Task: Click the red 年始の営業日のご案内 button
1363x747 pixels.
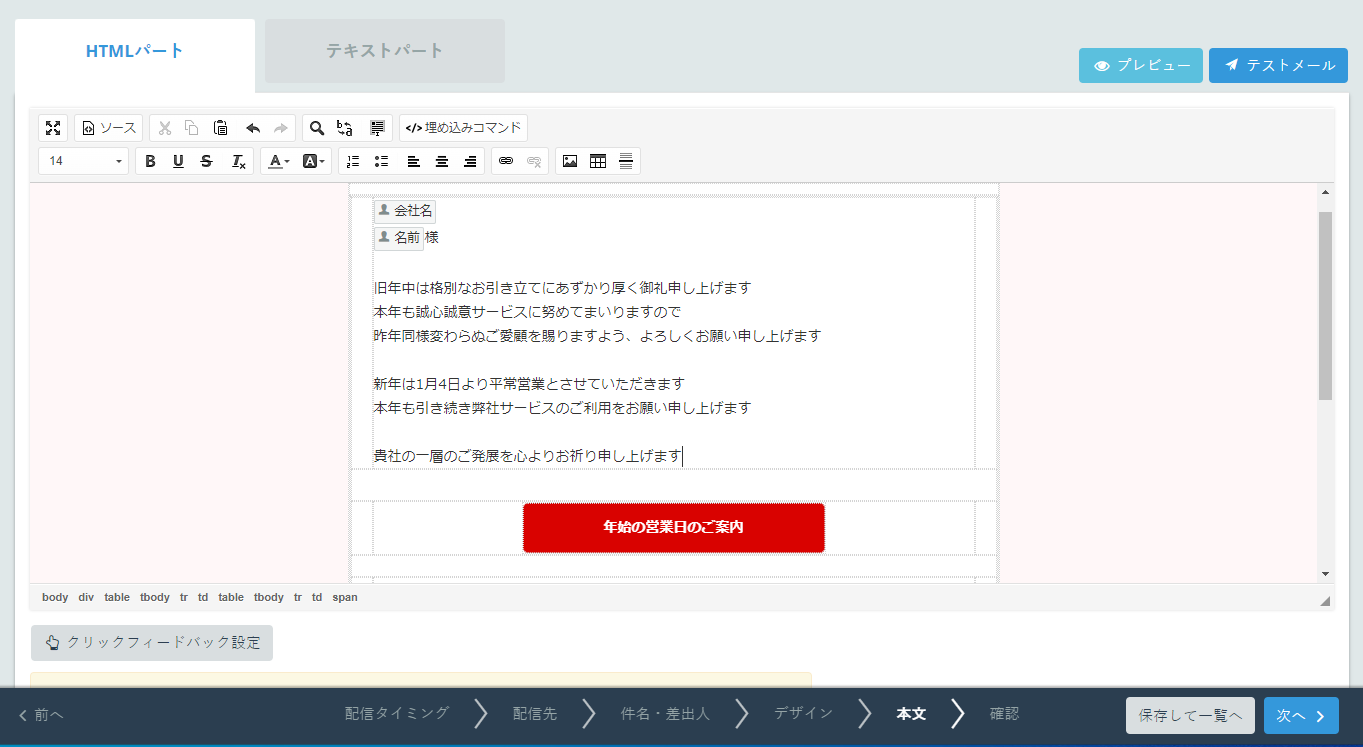Action: [674, 527]
